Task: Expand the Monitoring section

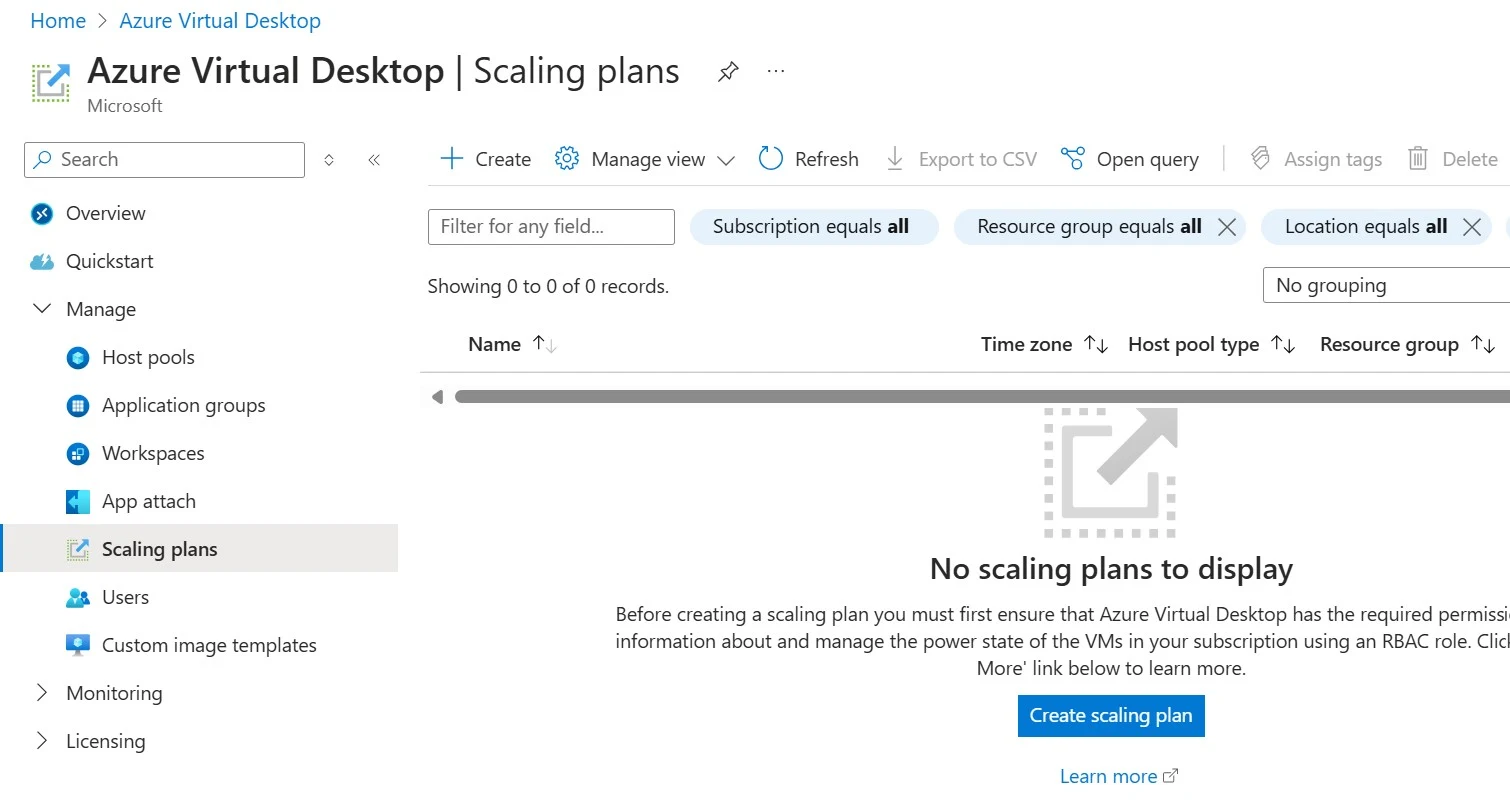Action: click(42, 693)
